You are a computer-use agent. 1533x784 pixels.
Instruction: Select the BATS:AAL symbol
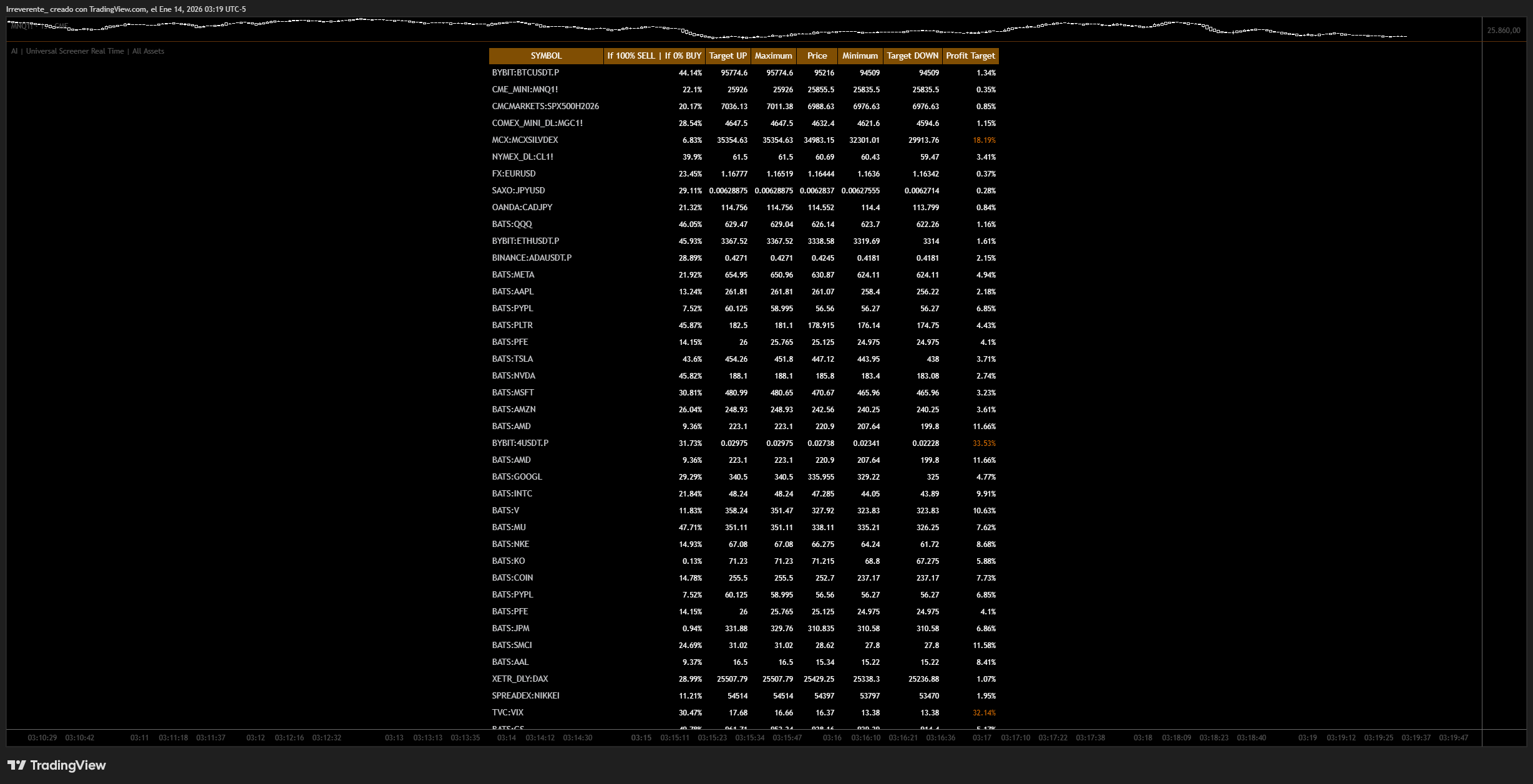pos(510,662)
